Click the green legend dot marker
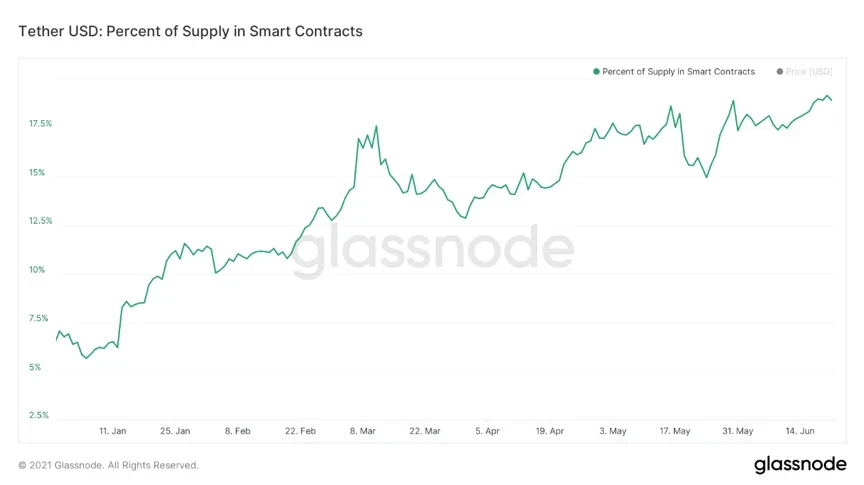Image resolution: width=864 pixels, height=485 pixels. click(596, 72)
